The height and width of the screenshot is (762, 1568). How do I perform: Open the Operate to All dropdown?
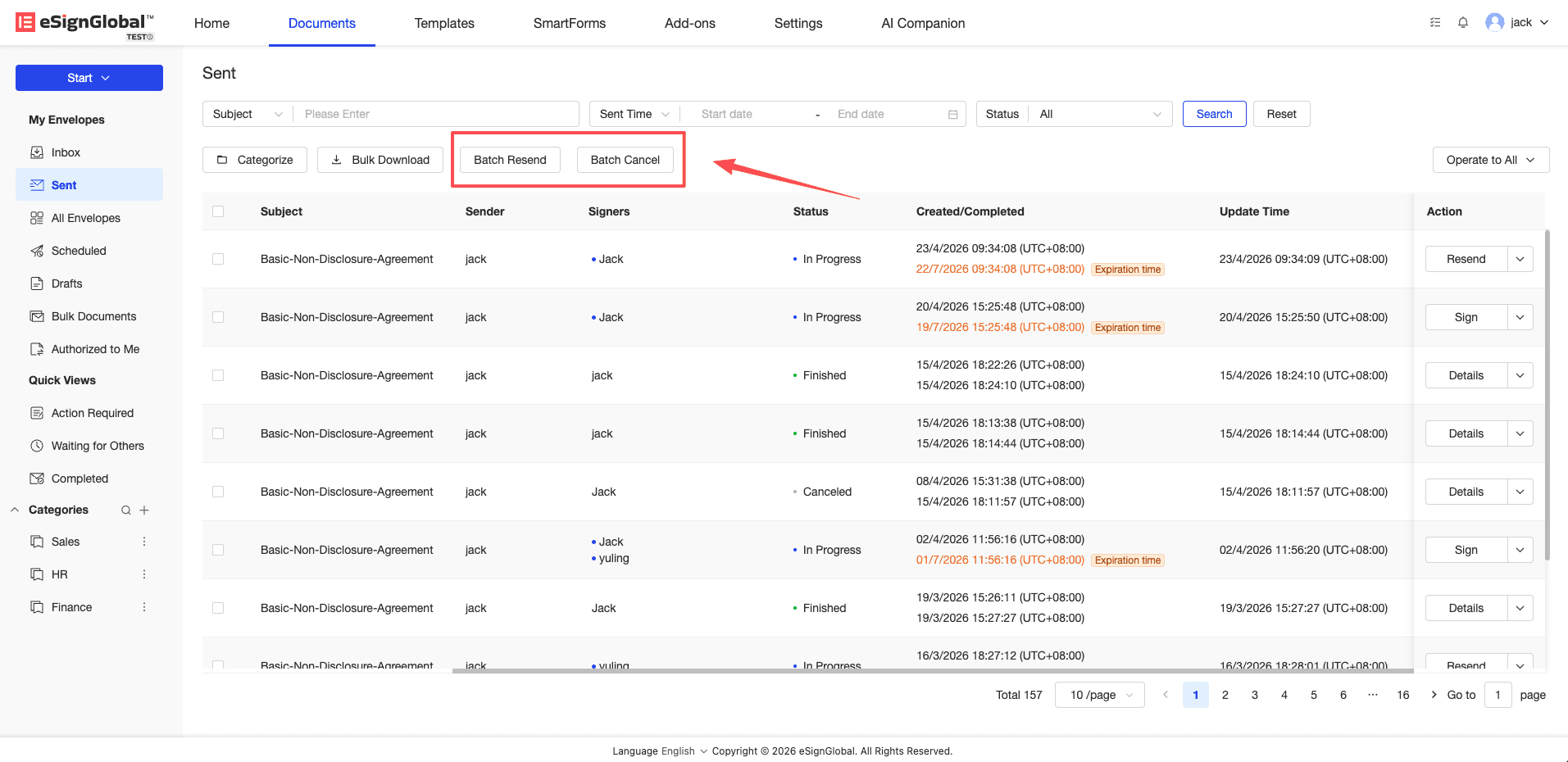(1491, 160)
